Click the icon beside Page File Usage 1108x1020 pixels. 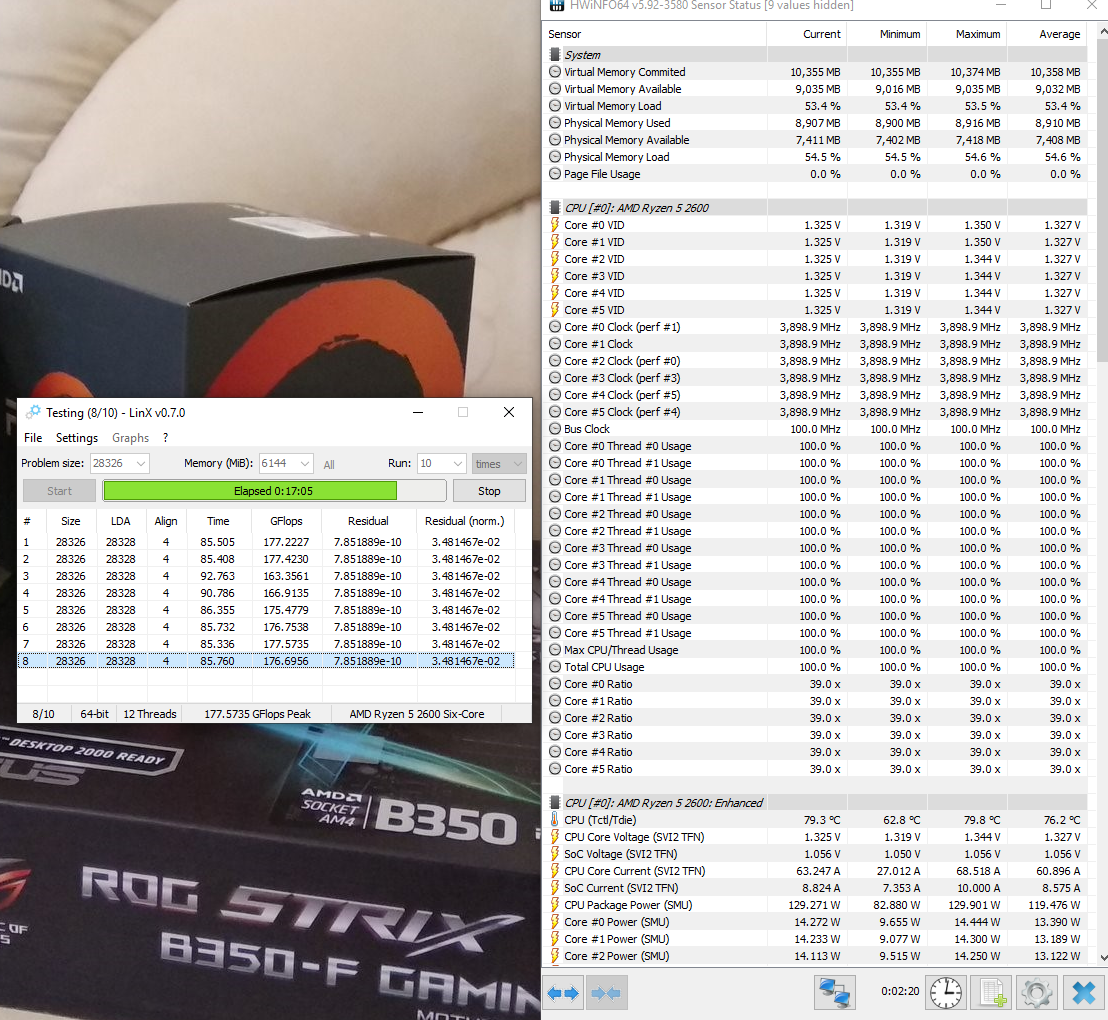555,174
